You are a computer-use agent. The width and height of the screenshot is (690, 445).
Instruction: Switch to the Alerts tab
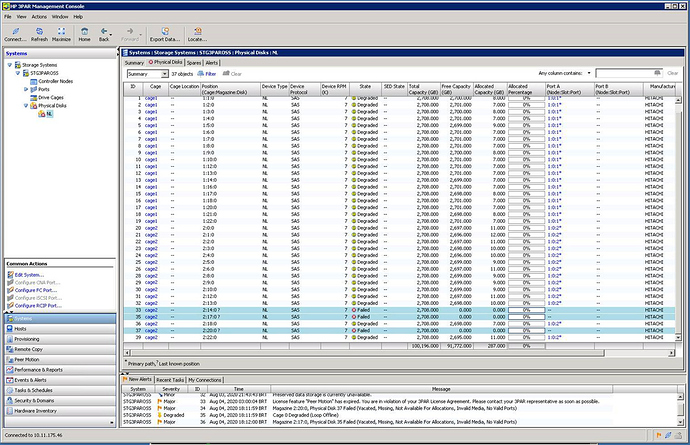[x=212, y=63]
